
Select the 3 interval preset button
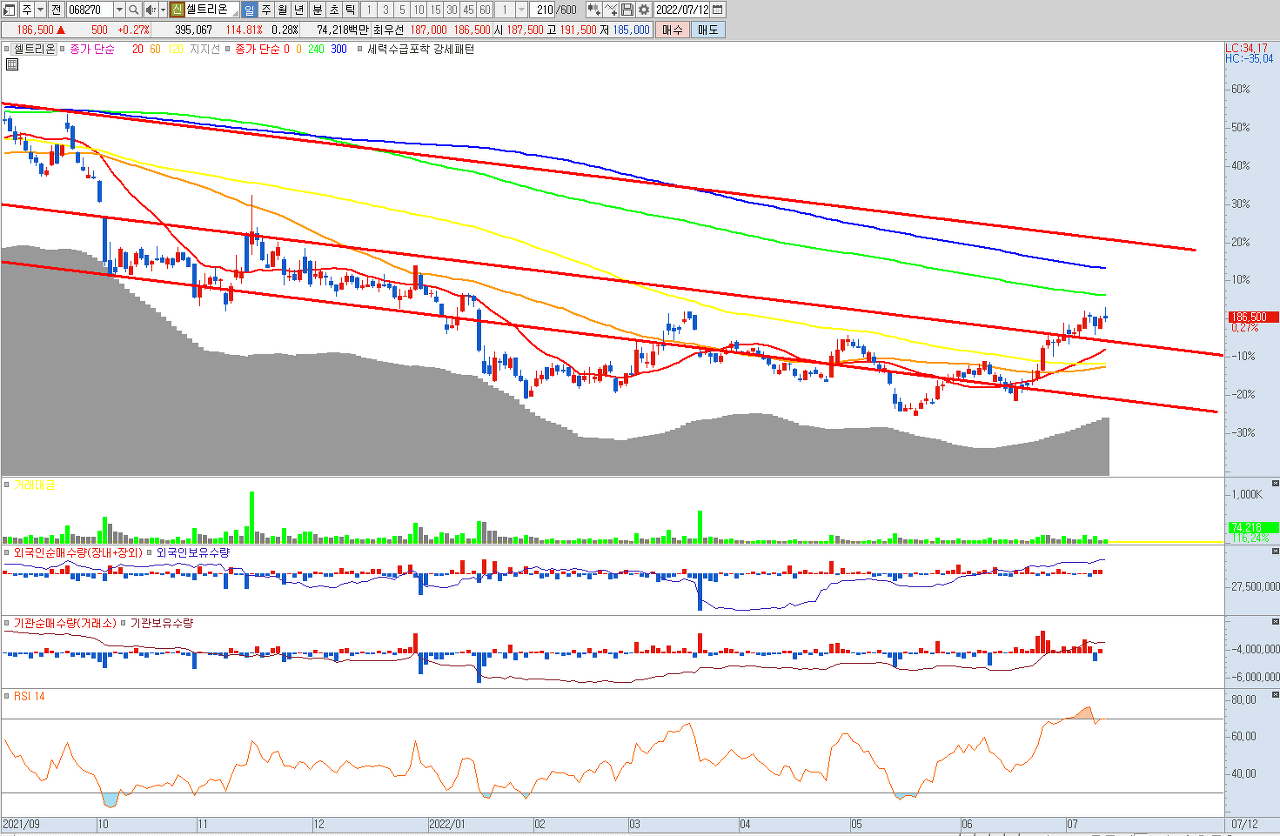386,10
